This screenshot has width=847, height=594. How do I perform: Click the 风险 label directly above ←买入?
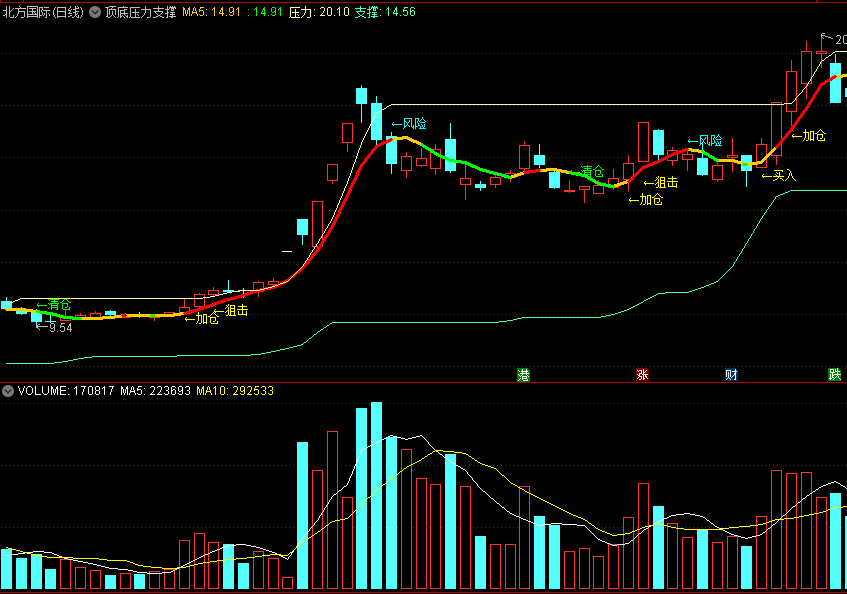click(704, 141)
